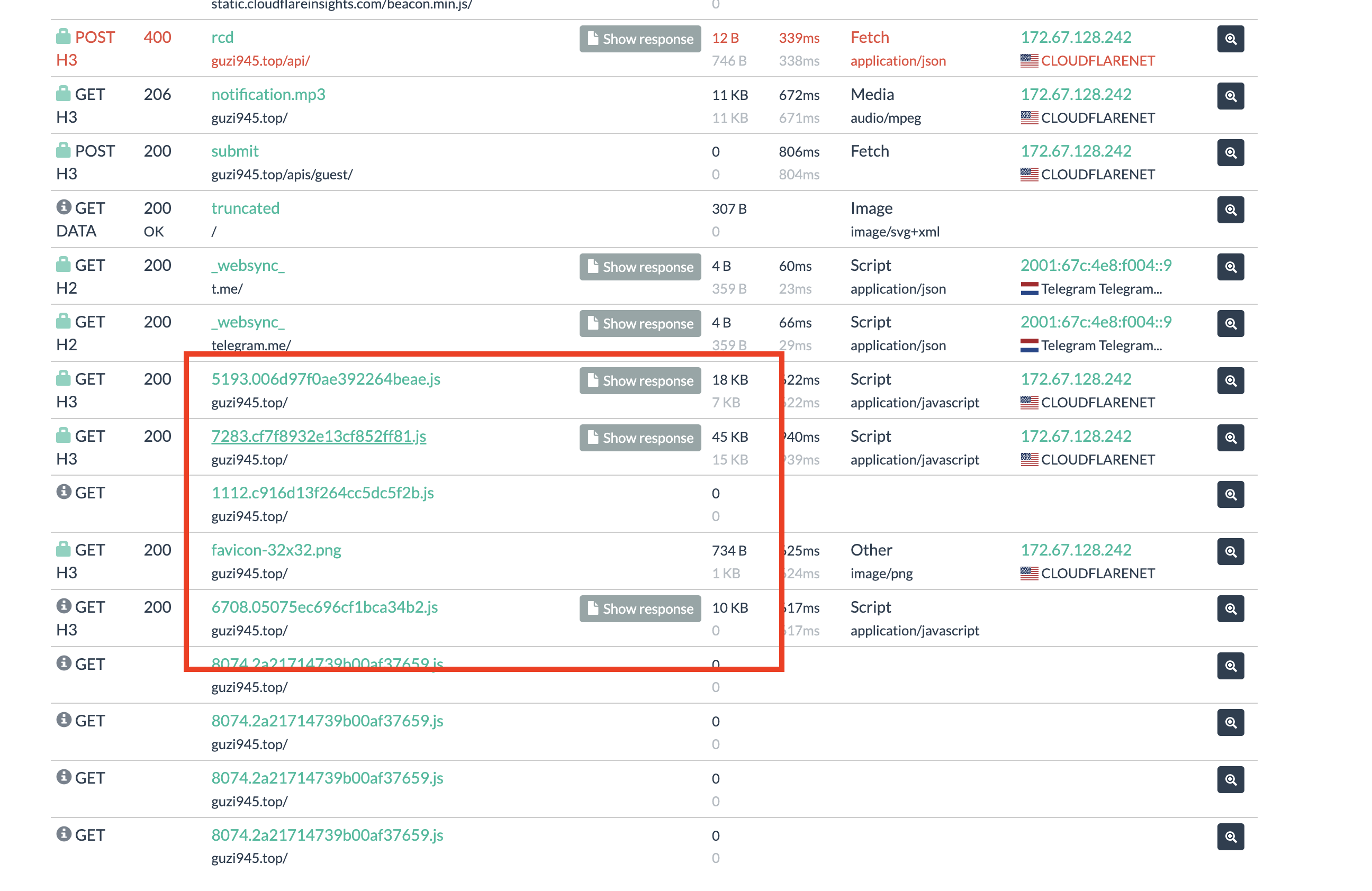Click IP 172.67.128.242 in the rcd row
The image size is (1372, 891).
[x=1075, y=37]
